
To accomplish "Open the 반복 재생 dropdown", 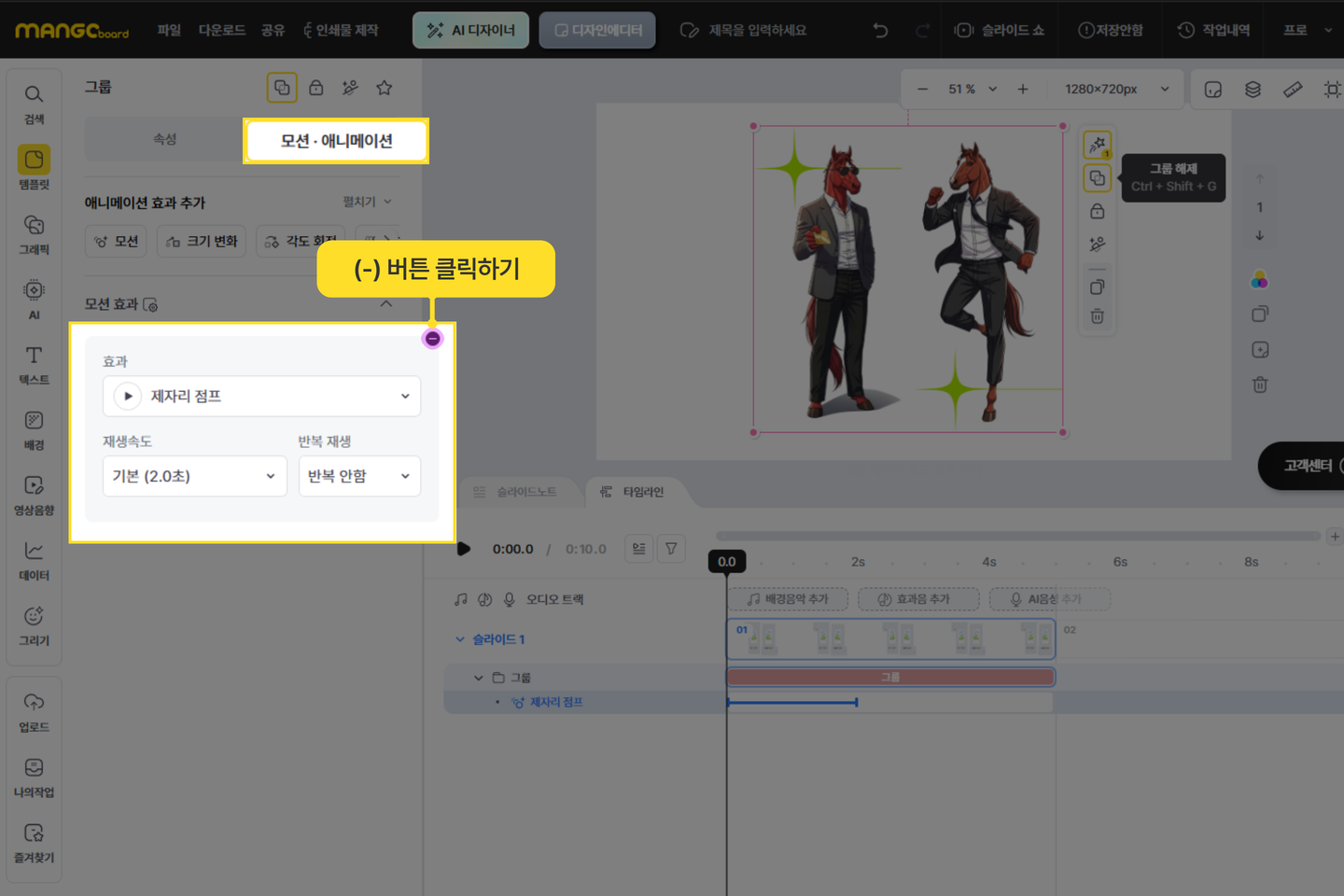I will click(358, 476).
